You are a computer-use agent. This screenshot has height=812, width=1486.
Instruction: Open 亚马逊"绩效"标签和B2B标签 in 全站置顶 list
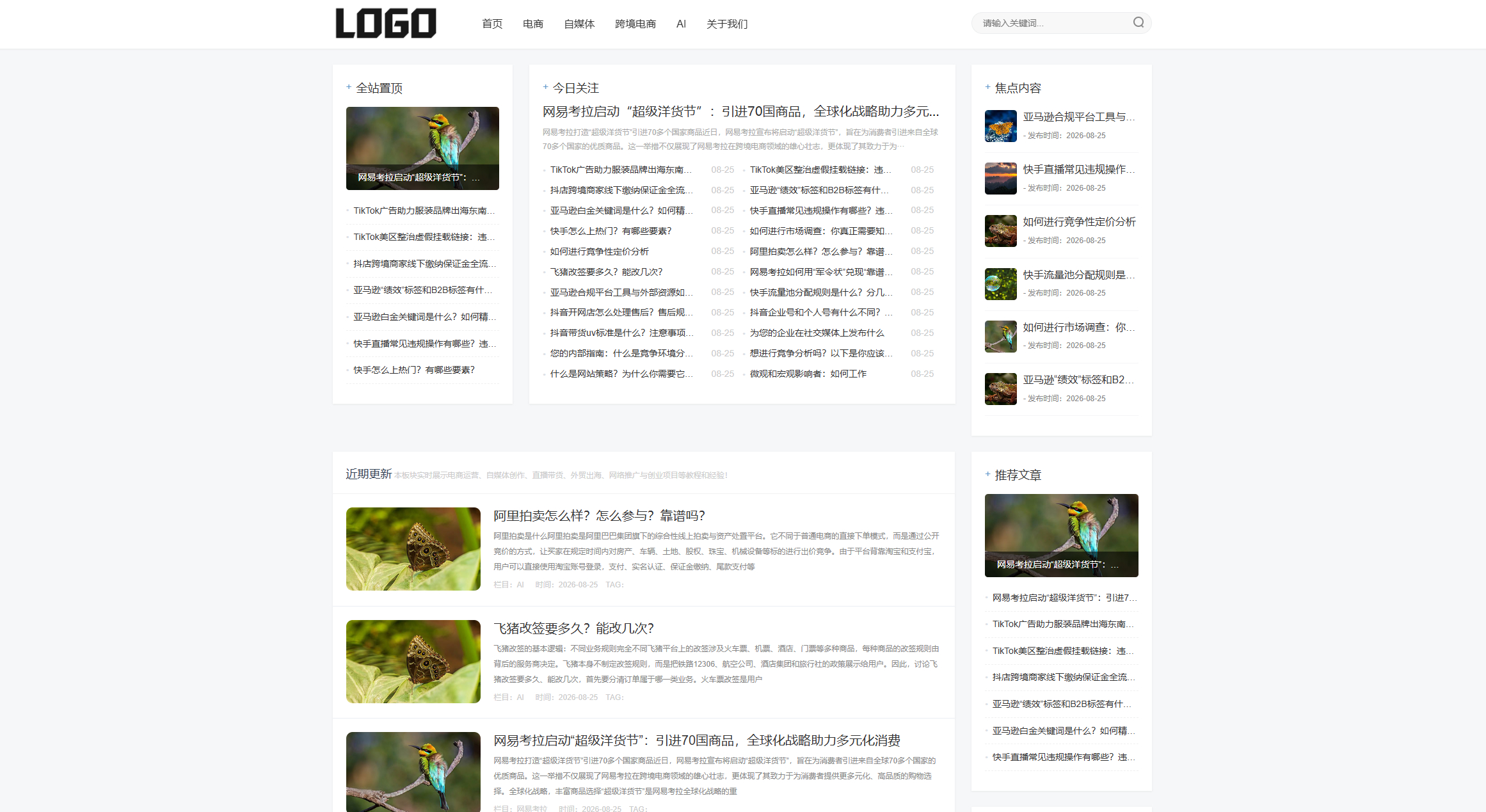pyautogui.click(x=424, y=290)
